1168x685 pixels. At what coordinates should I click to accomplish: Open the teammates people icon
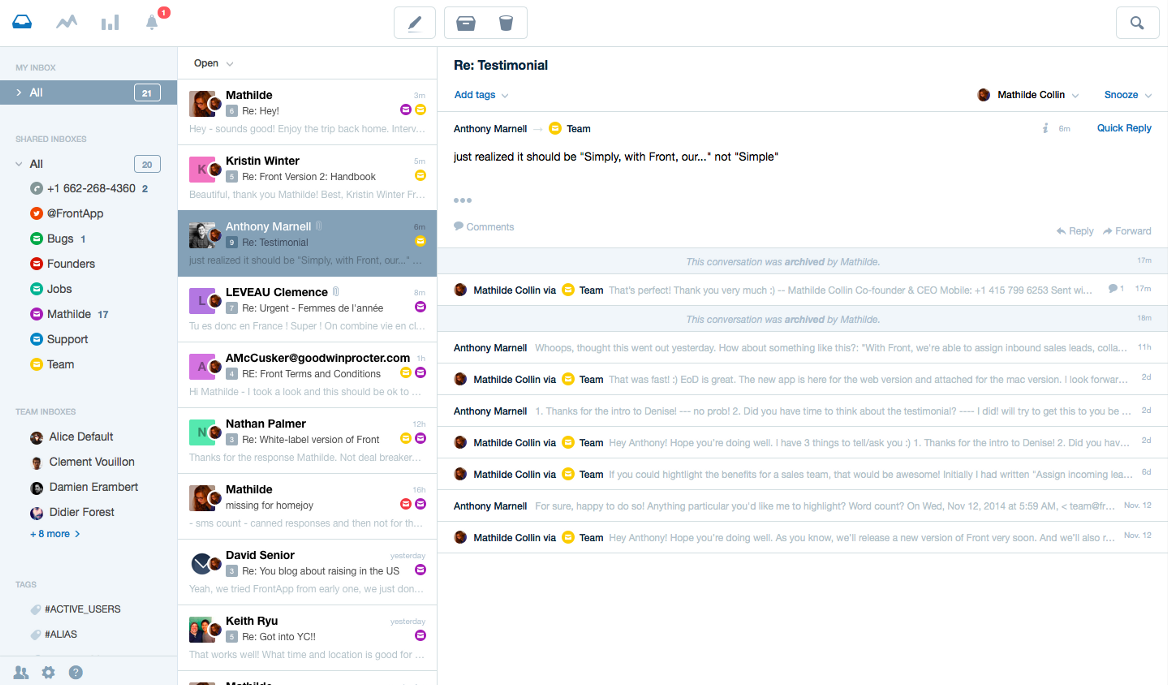[22, 672]
